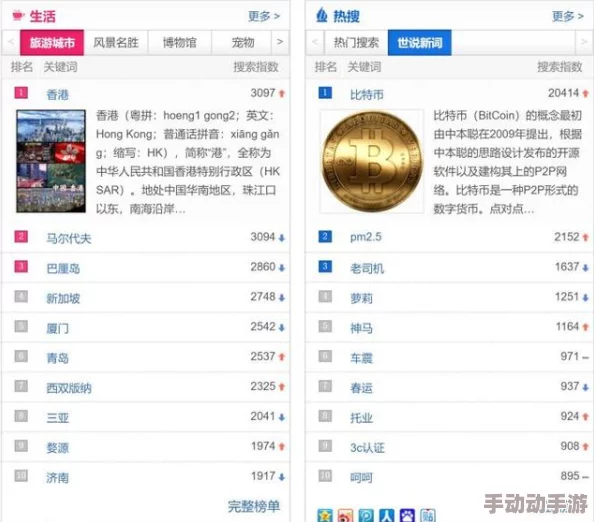Click search index value 3094

[x=263, y=237]
